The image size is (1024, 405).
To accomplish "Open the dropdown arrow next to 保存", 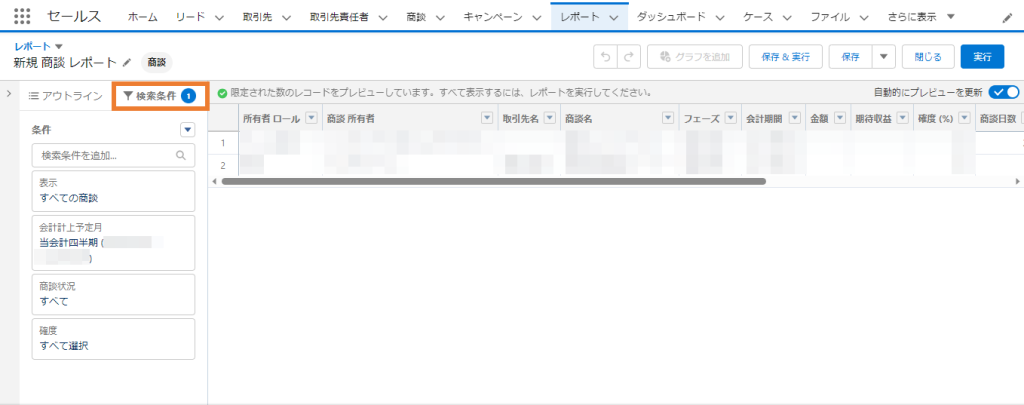I will (x=884, y=57).
